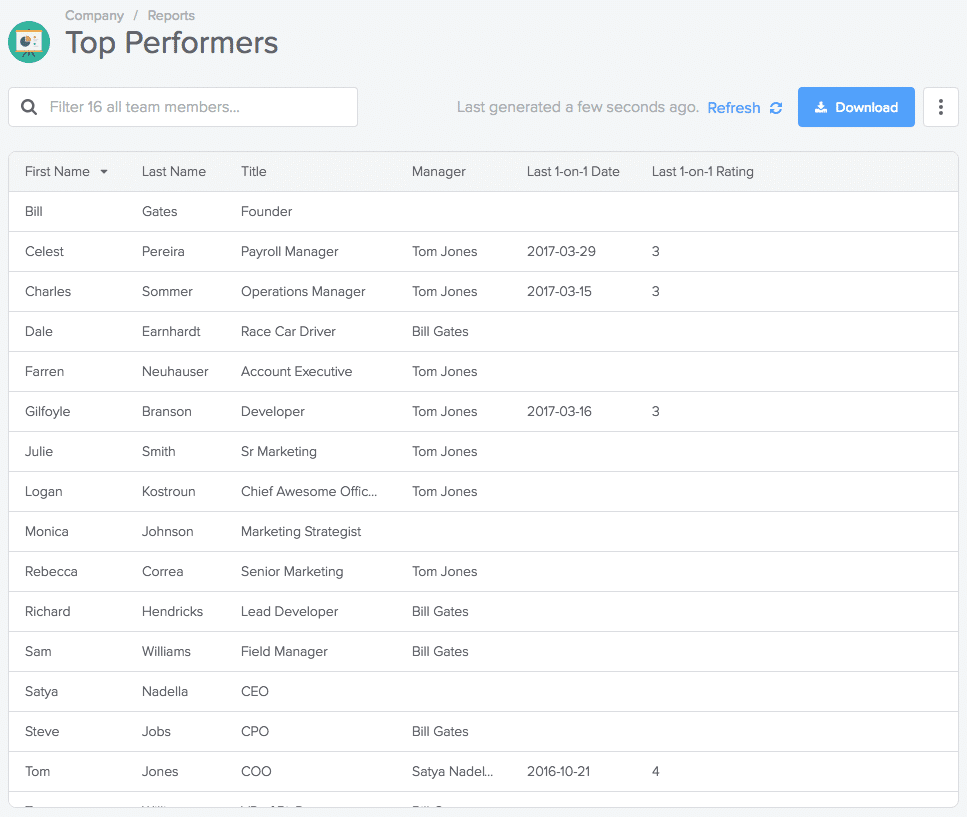Image resolution: width=967 pixels, height=817 pixels.
Task: Go to Reports breadcrumb
Action: click(x=171, y=16)
